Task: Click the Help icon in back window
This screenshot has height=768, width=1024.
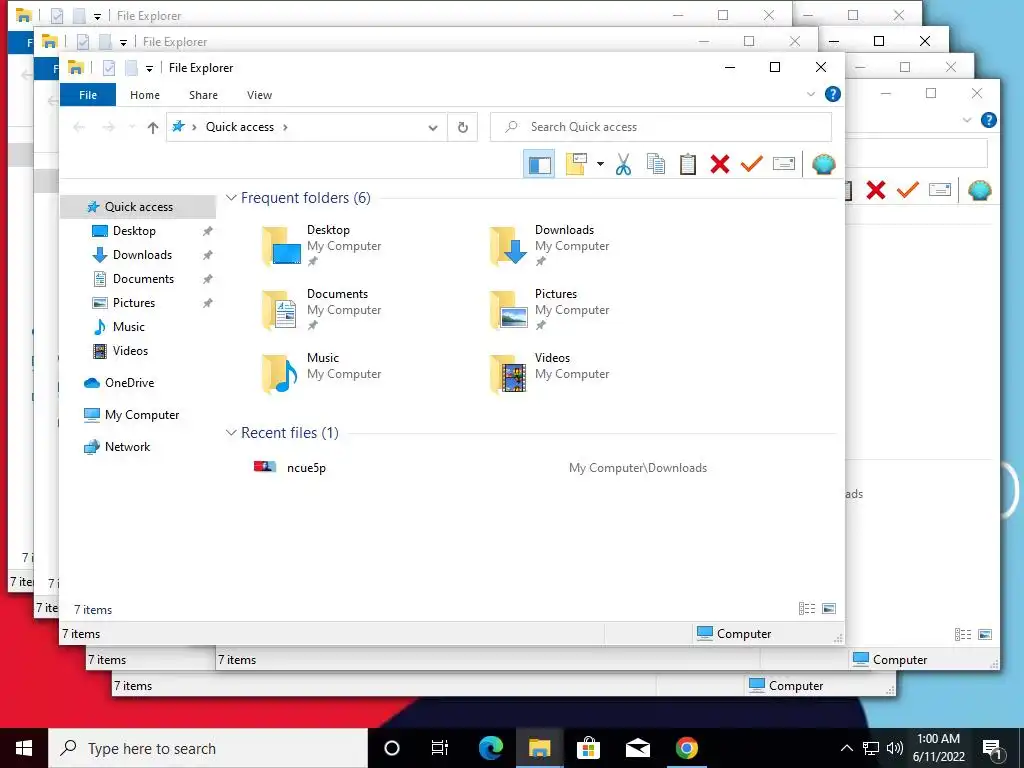Action: (989, 120)
